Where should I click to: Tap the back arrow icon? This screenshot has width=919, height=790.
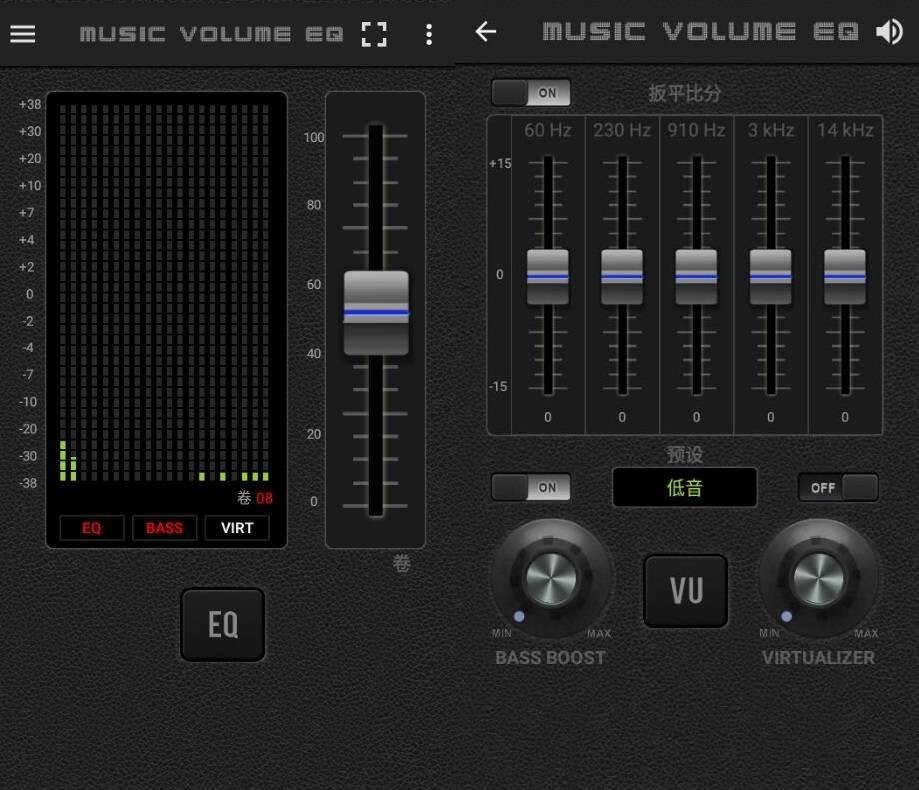coord(486,32)
